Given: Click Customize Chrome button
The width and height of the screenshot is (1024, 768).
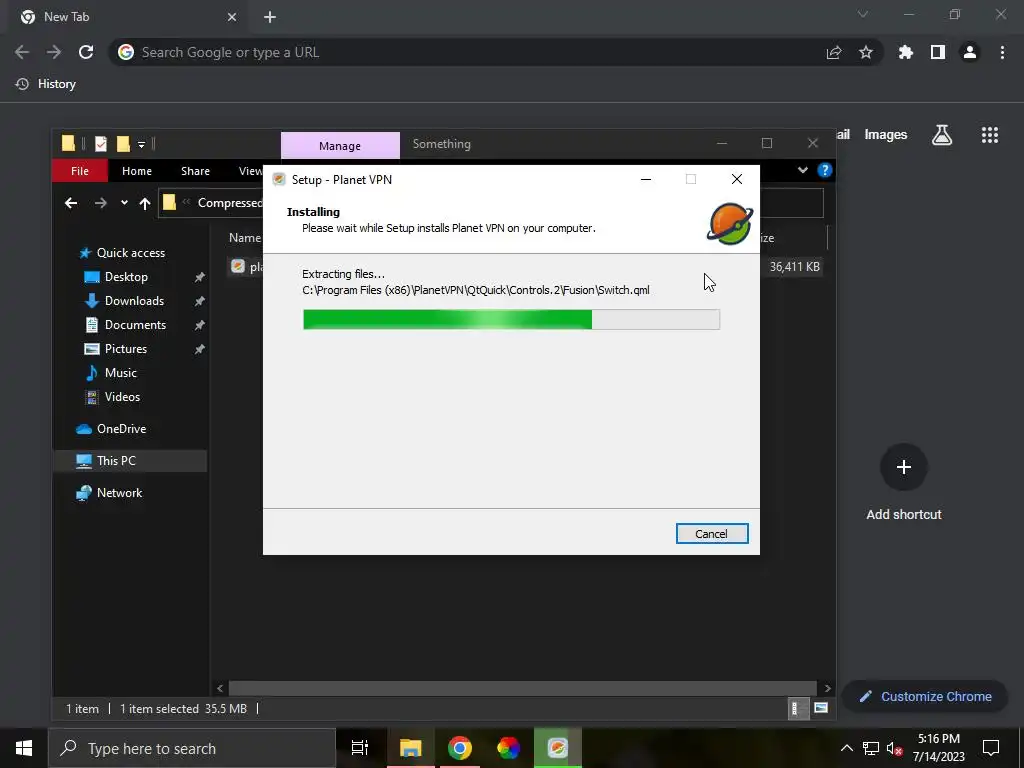Looking at the screenshot, I should [x=925, y=696].
